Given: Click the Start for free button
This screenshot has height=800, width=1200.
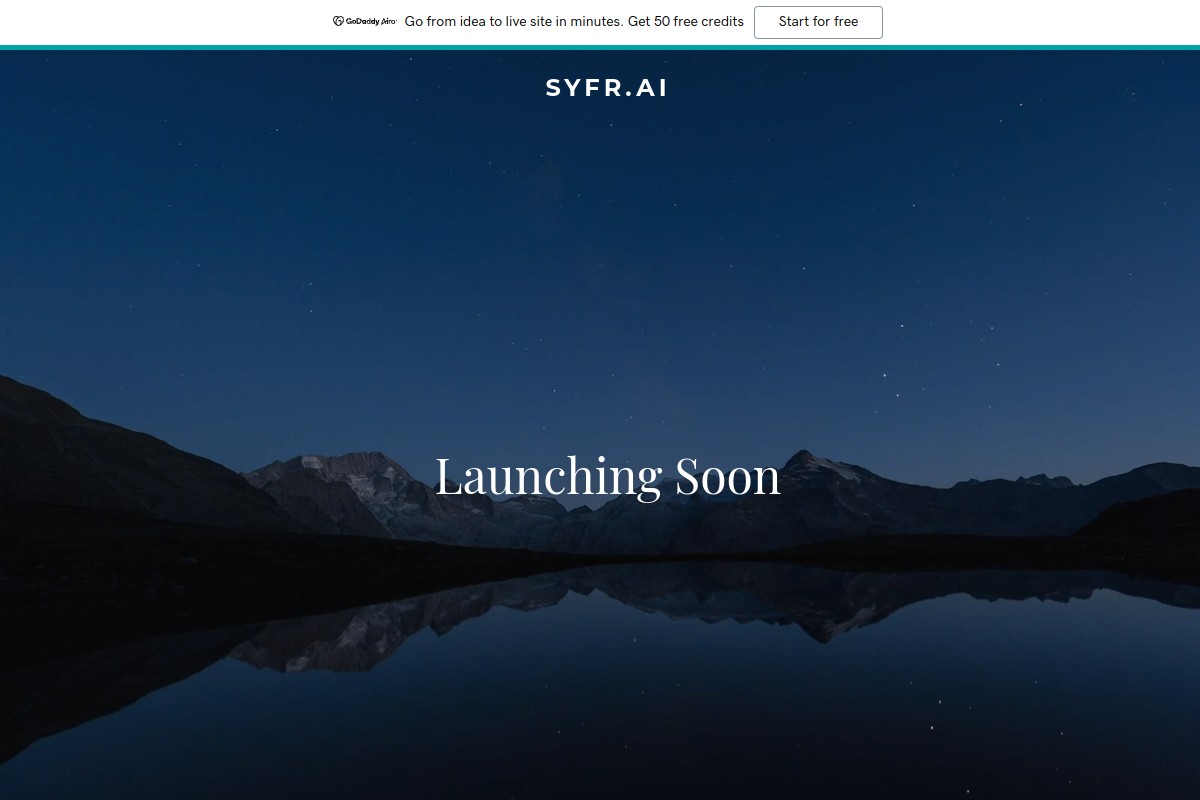Looking at the screenshot, I should click(818, 22).
